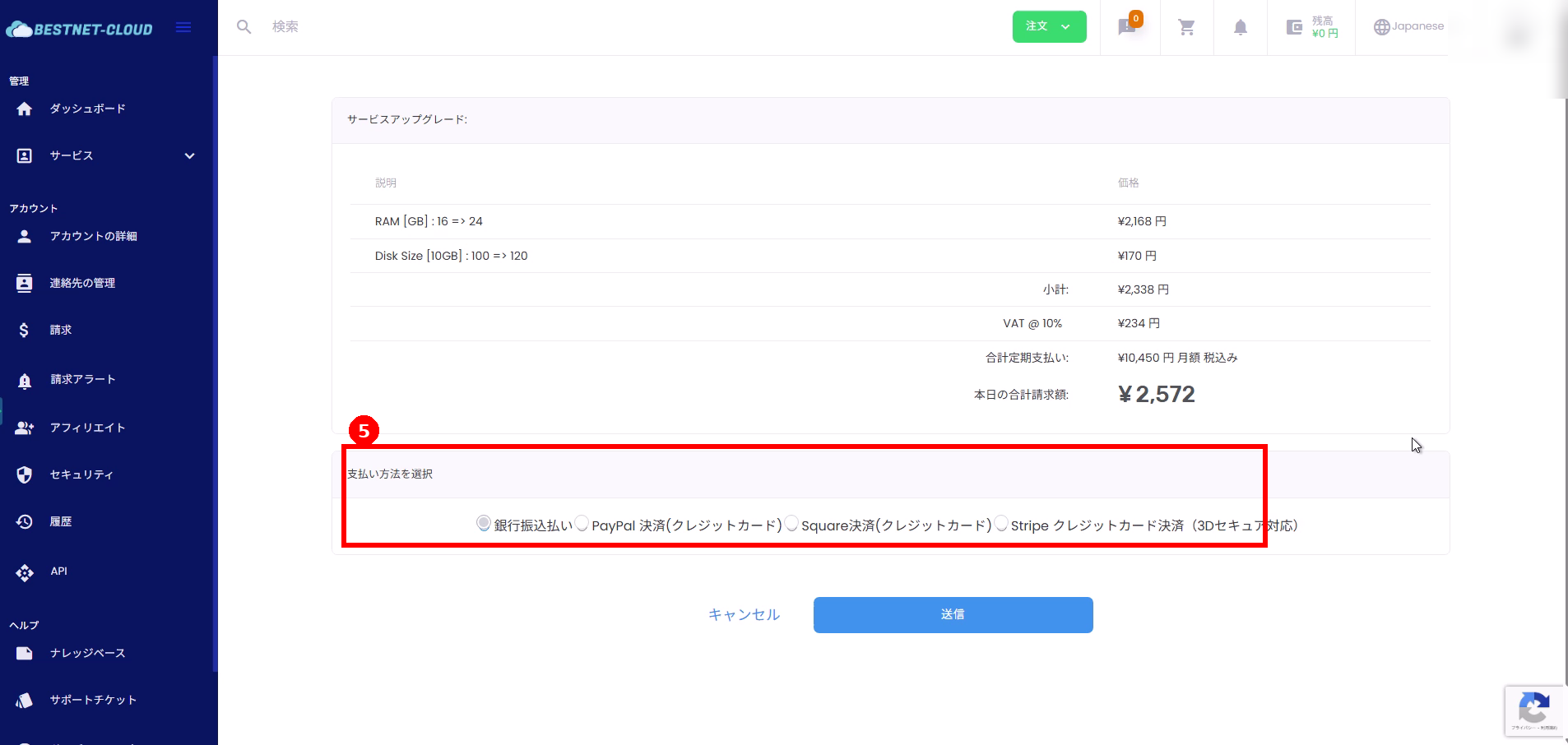Click the キャンセル link

point(744,615)
